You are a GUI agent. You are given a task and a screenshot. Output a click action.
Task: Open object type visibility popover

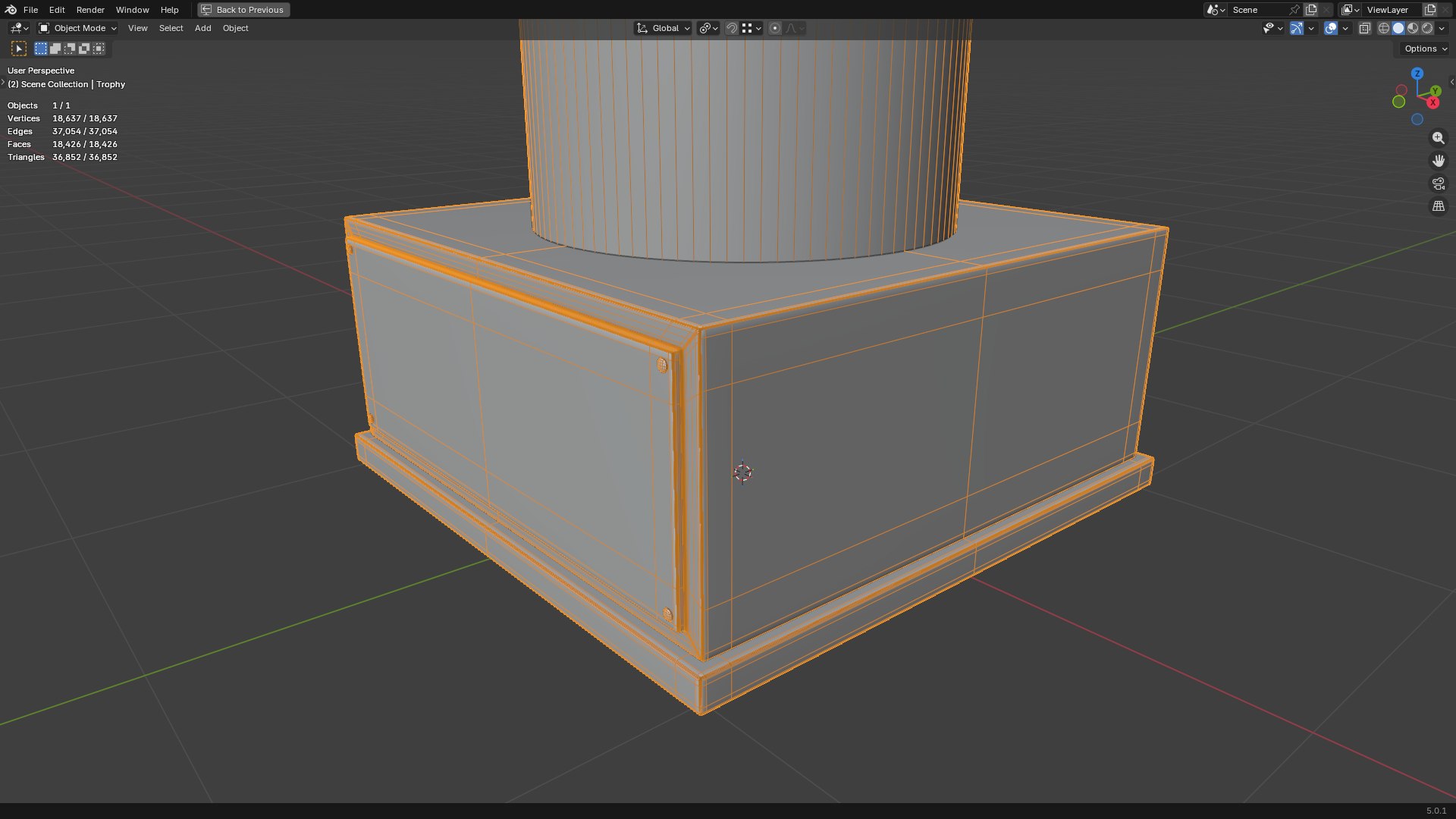1272,28
